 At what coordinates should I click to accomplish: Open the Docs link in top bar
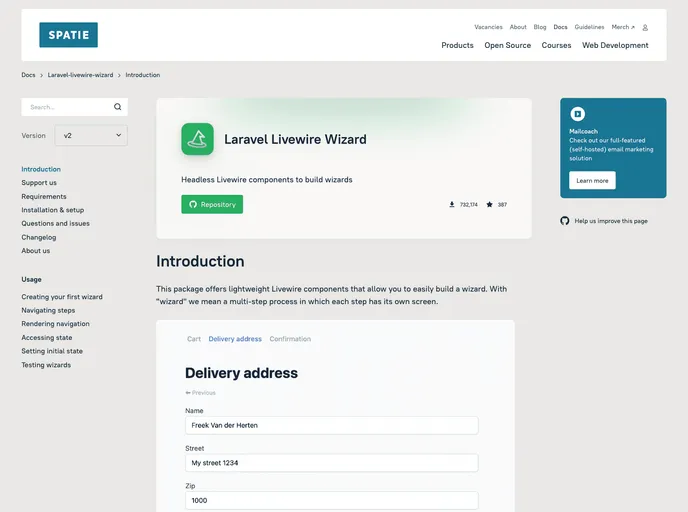(x=560, y=27)
